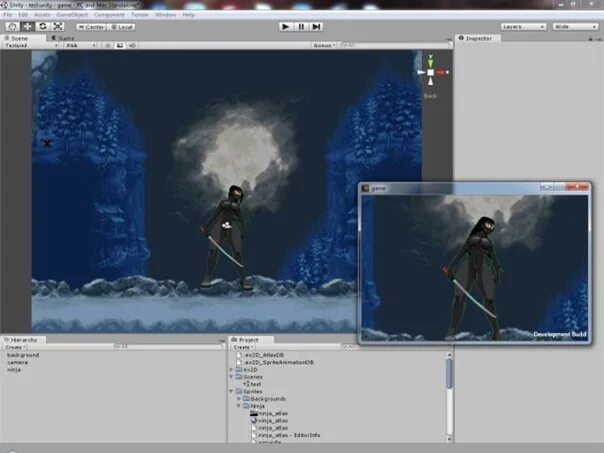
Task: Click the Project panel vertical scrollbar
Action: pos(449,374)
